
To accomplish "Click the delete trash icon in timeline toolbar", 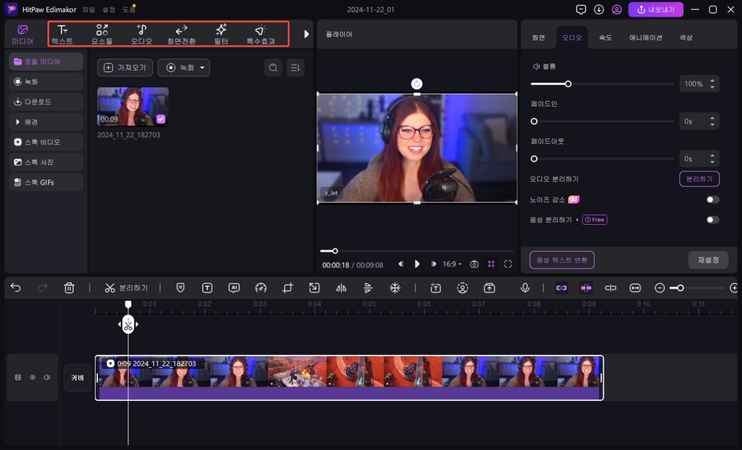I will point(69,288).
